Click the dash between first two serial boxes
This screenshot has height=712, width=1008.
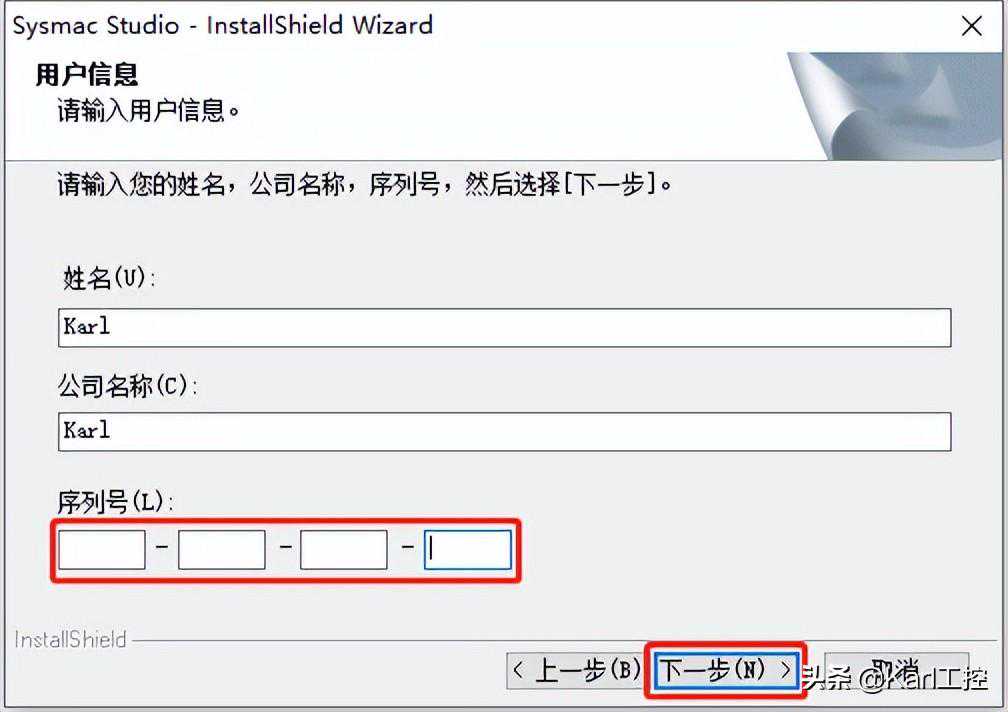tap(162, 547)
